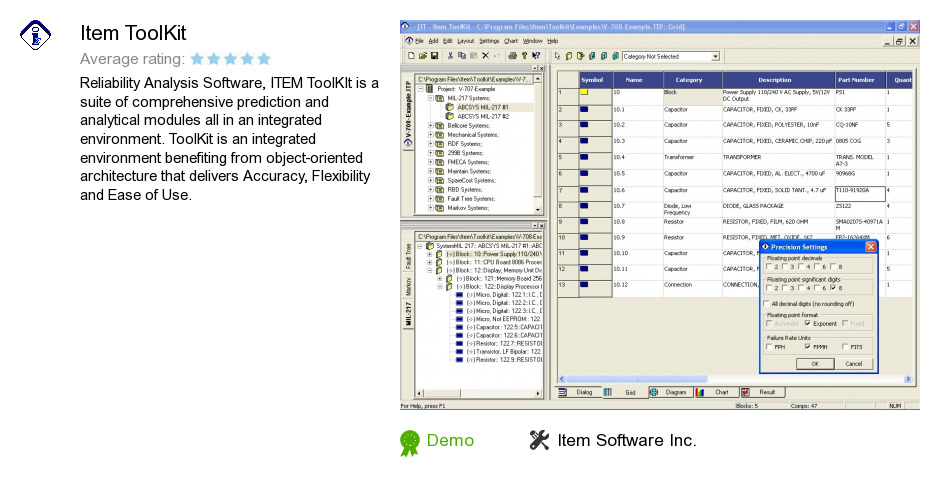Close the lower system tree pane
Screen dimensions: 940x487
point(541,226)
